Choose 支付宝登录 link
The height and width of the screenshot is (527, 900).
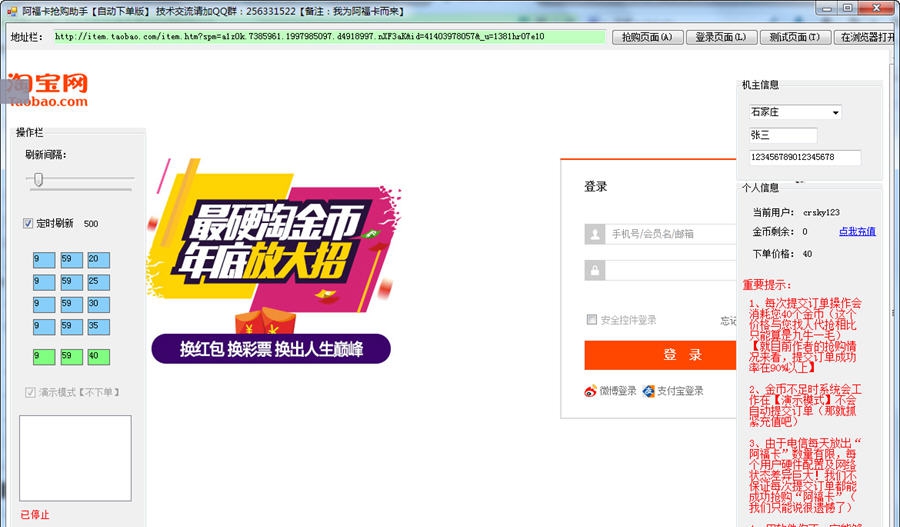pos(680,391)
